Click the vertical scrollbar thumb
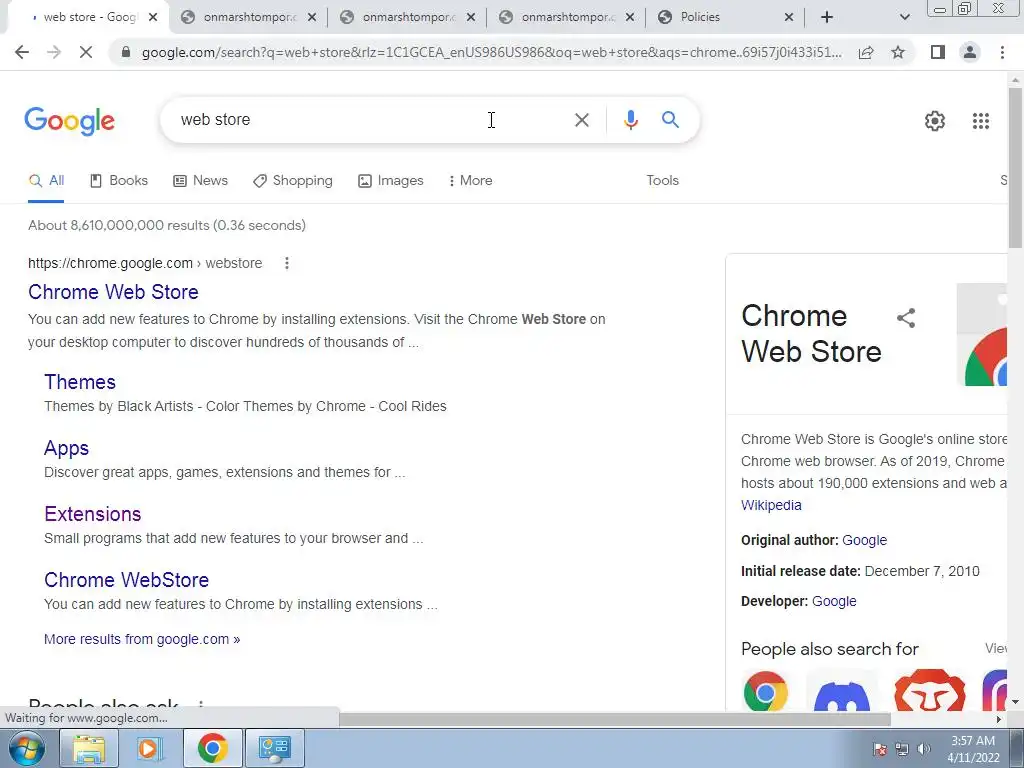 point(1015,167)
